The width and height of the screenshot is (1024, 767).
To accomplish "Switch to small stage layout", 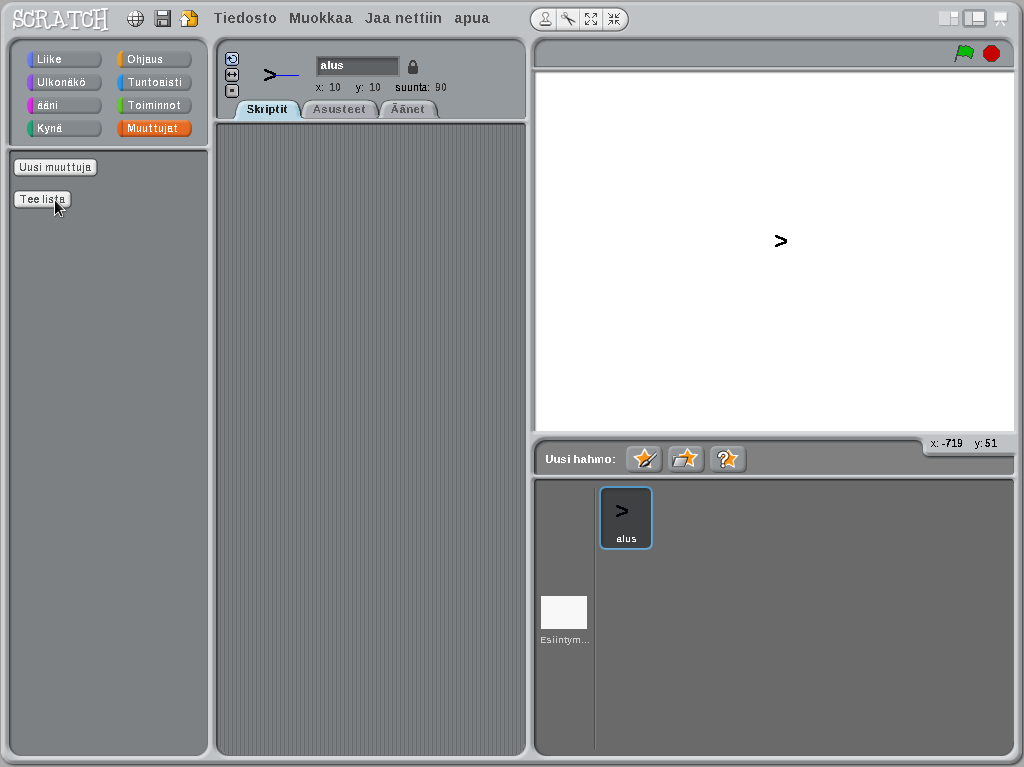I will pos(948,19).
